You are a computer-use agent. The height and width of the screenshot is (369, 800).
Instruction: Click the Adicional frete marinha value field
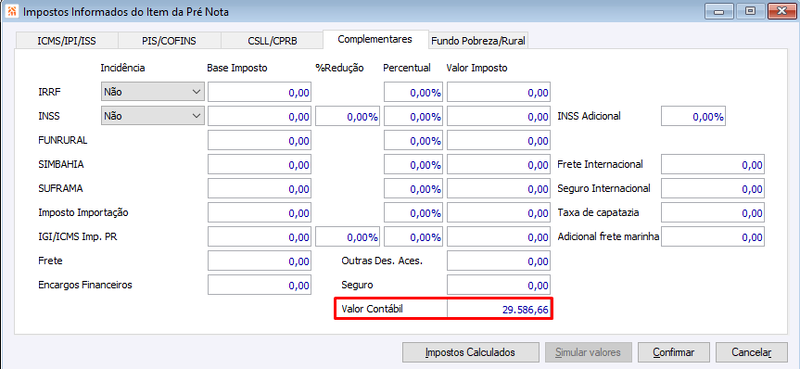coord(713,237)
